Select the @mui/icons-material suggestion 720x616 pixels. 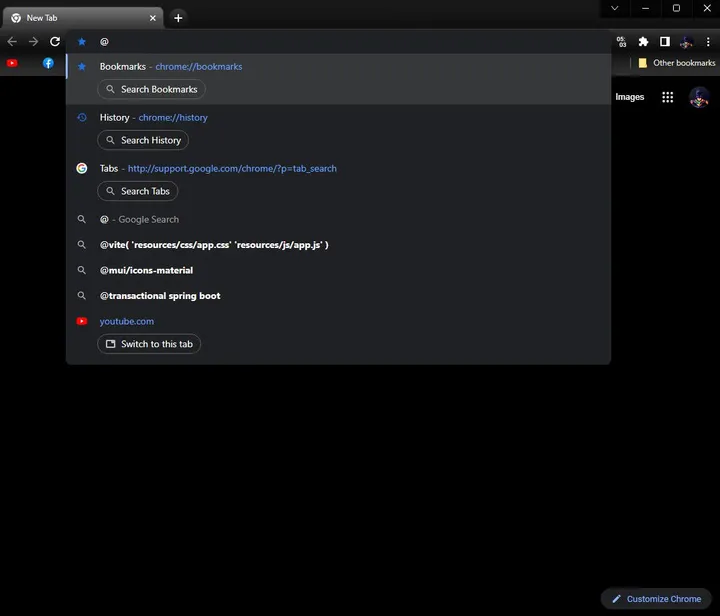point(146,270)
